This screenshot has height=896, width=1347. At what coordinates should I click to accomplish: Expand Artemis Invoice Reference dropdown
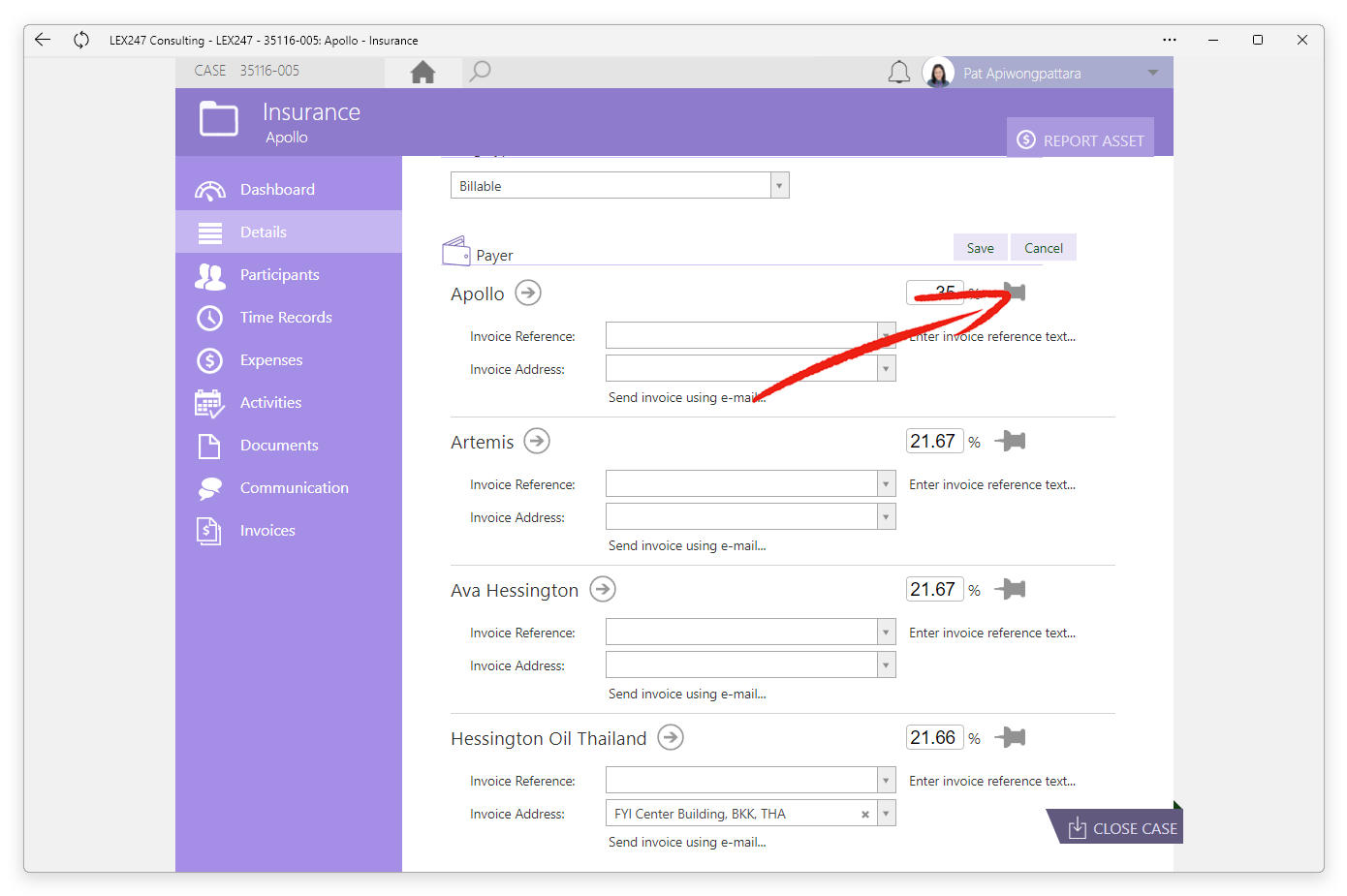pyautogui.click(x=886, y=484)
